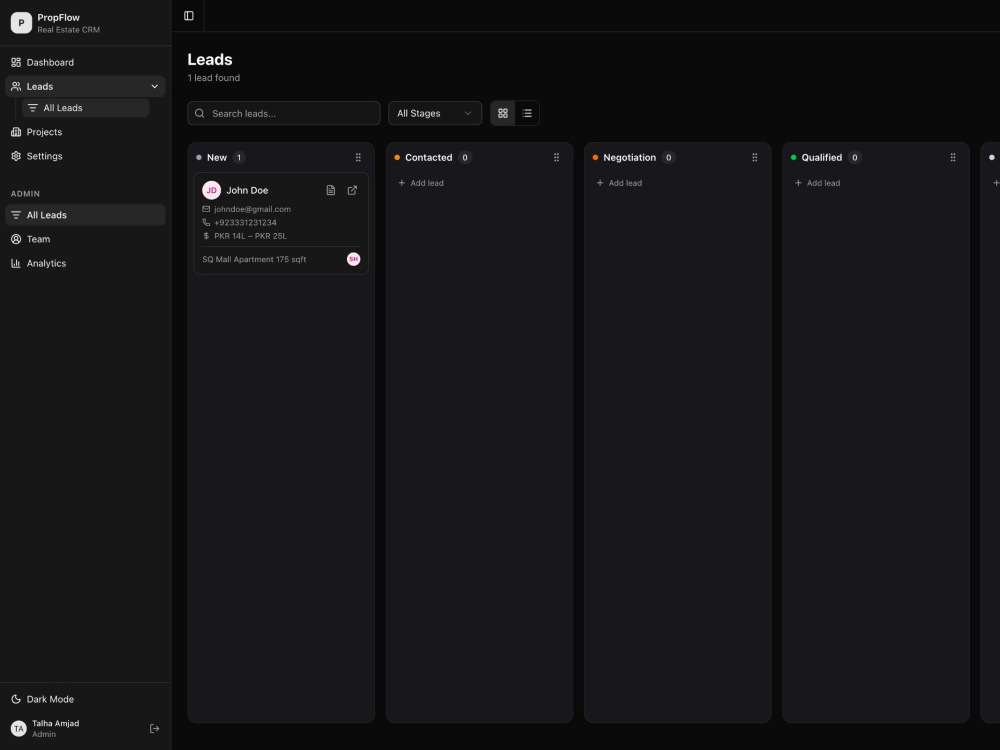
Task: Click the Negotiation column drag handle
Action: (x=755, y=158)
